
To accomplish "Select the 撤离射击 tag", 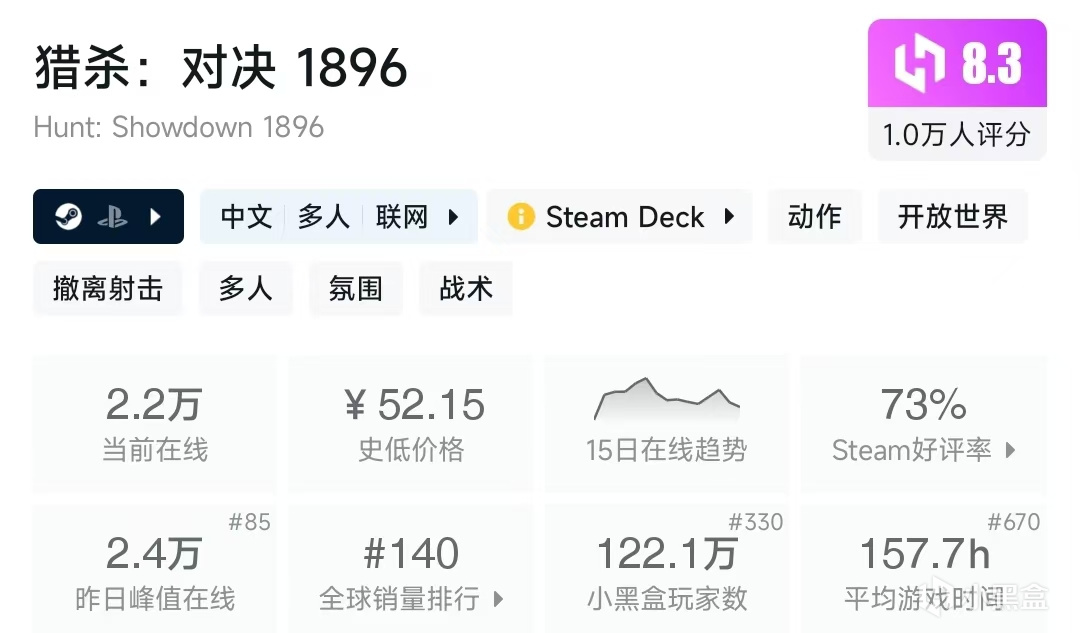I will (x=107, y=289).
